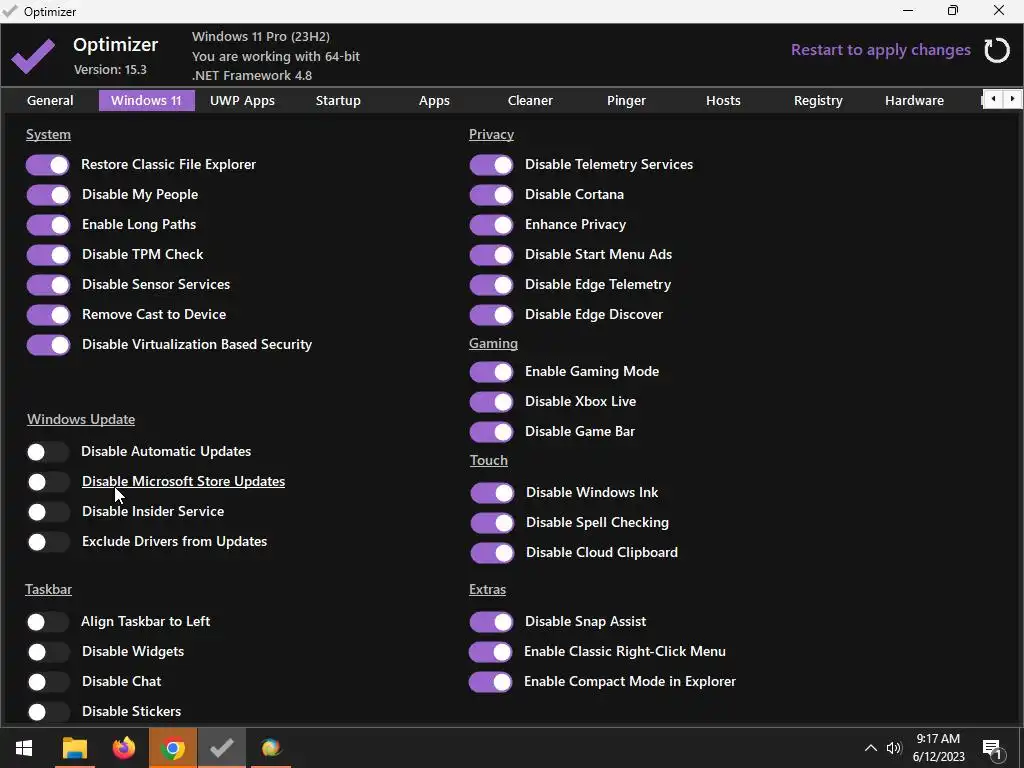Turn on Disable Insider Service
Viewport: 1024px width, 768px height.
pos(48,512)
